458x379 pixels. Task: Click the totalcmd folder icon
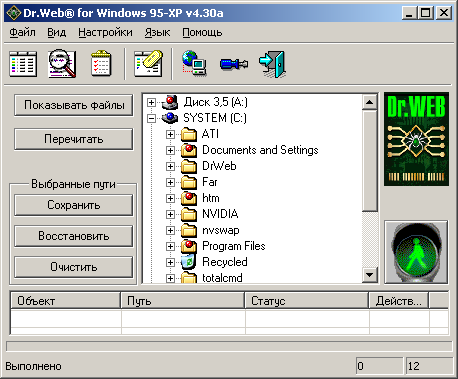pyautogui.click(x=189, y=278)
